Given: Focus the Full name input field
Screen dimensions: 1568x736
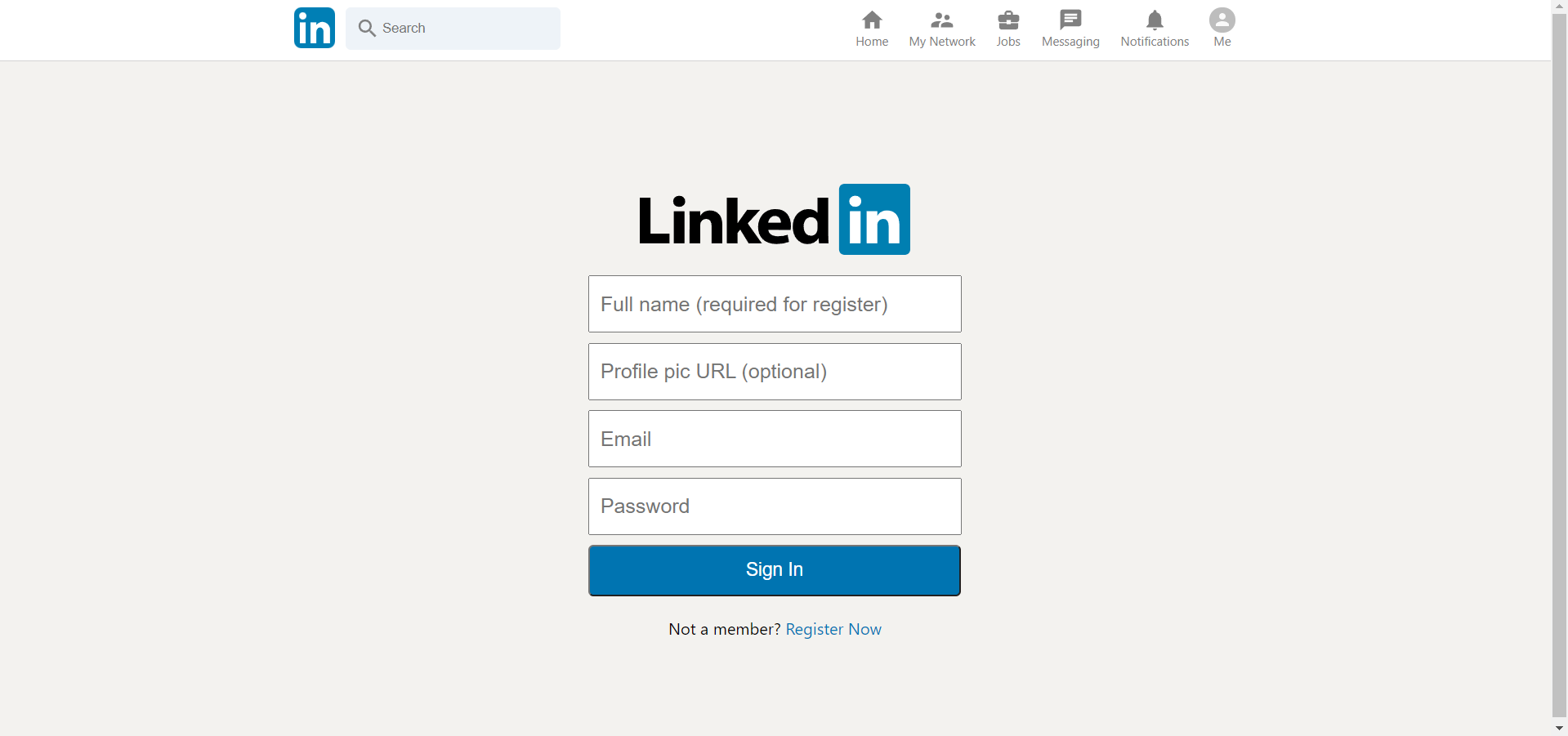Looking at the screenshot, I should tap(774, 304).
